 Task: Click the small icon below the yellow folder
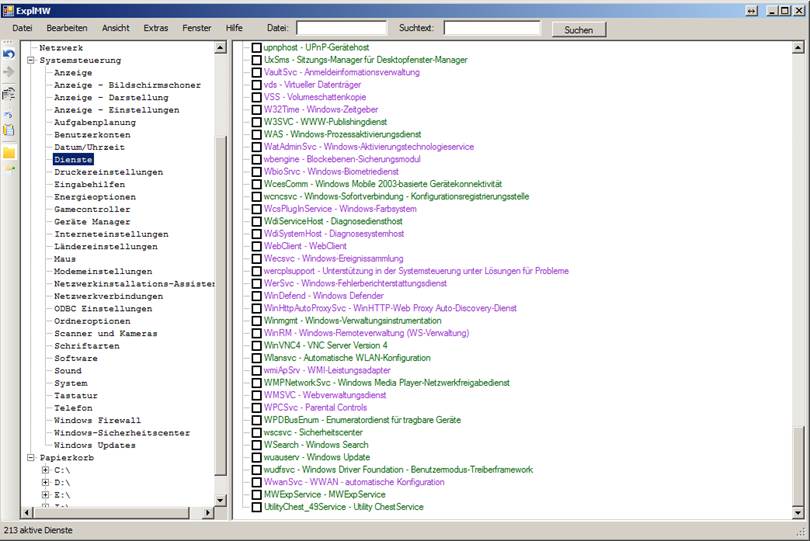10,168
